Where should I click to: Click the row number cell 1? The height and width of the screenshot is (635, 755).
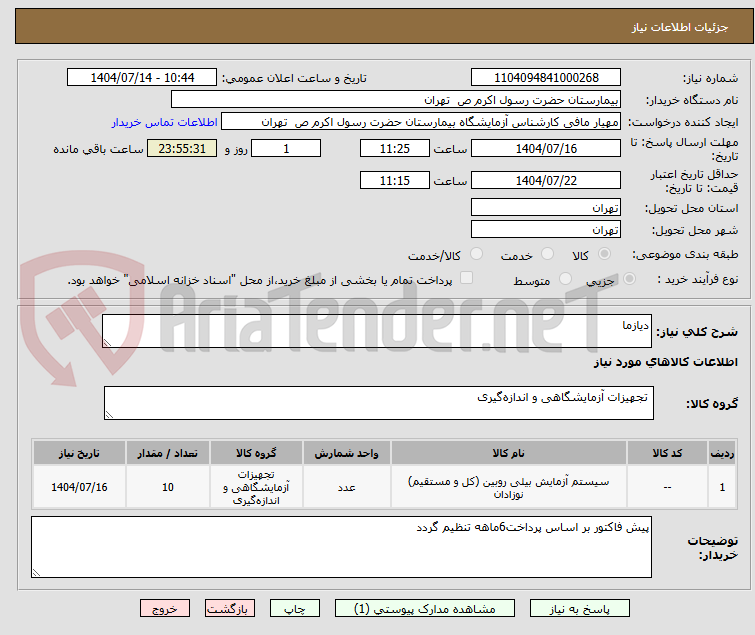coord(722,487)
